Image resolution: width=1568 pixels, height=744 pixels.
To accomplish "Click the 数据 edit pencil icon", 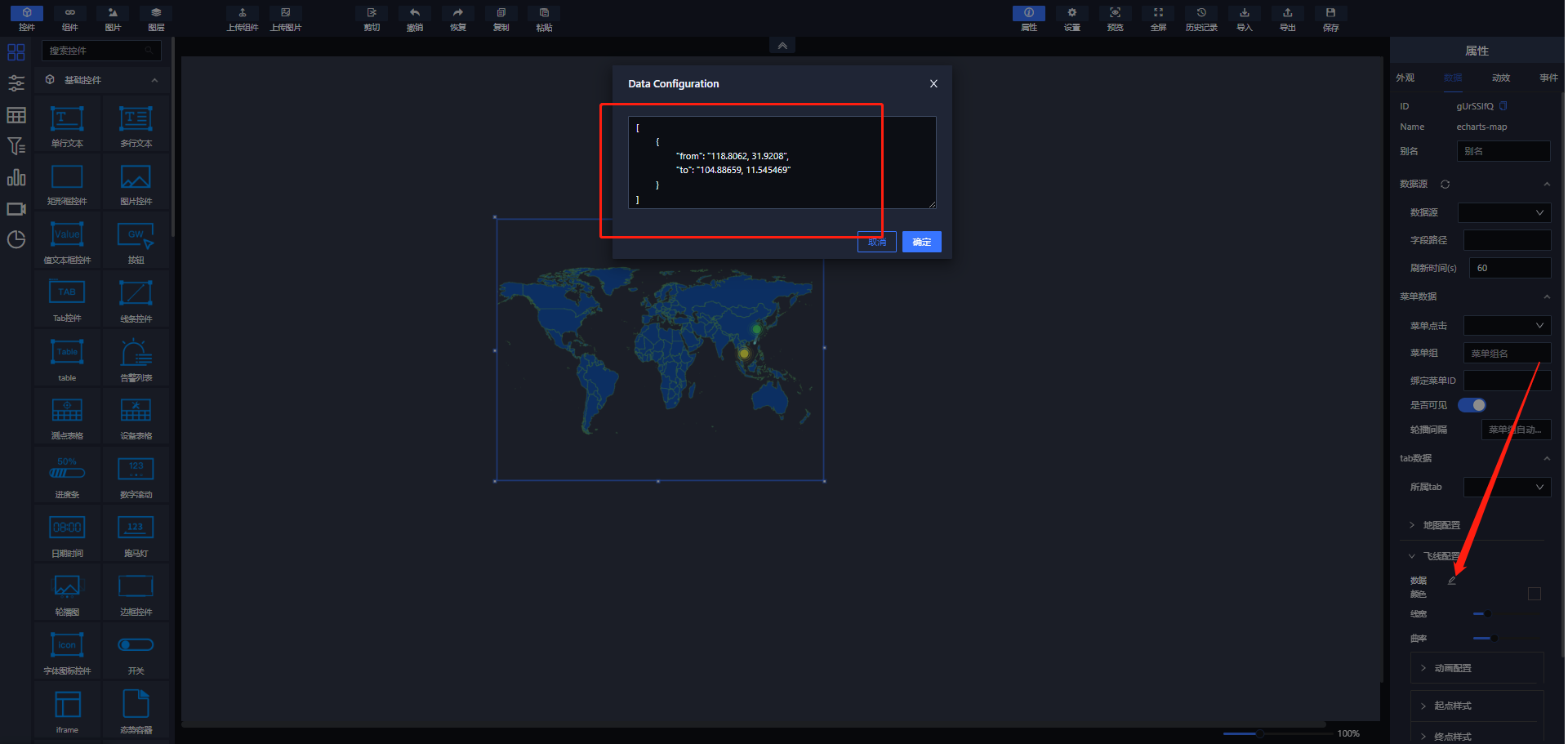I will point(1452,581).
